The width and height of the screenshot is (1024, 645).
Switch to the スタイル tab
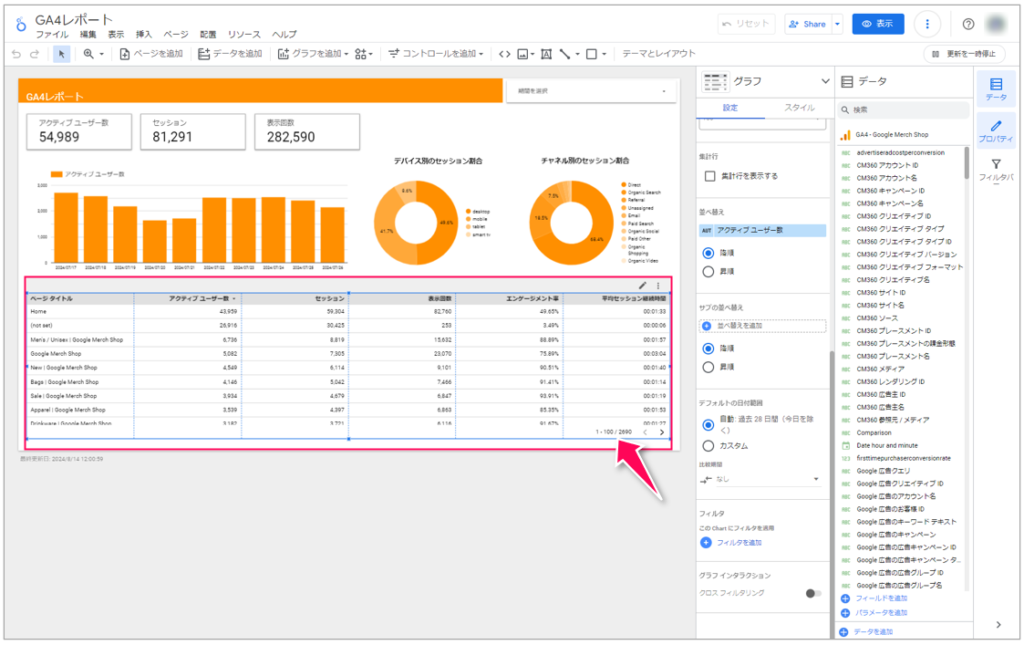tap(799, 108)
